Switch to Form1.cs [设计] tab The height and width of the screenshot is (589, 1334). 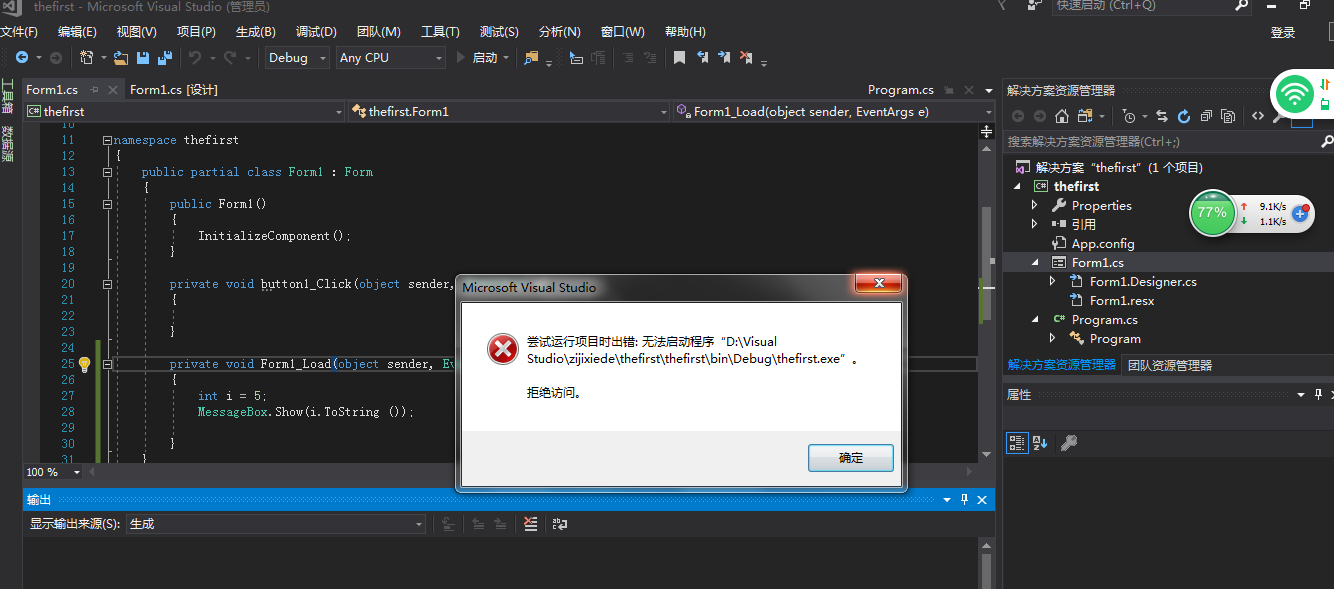click(174, 90)
